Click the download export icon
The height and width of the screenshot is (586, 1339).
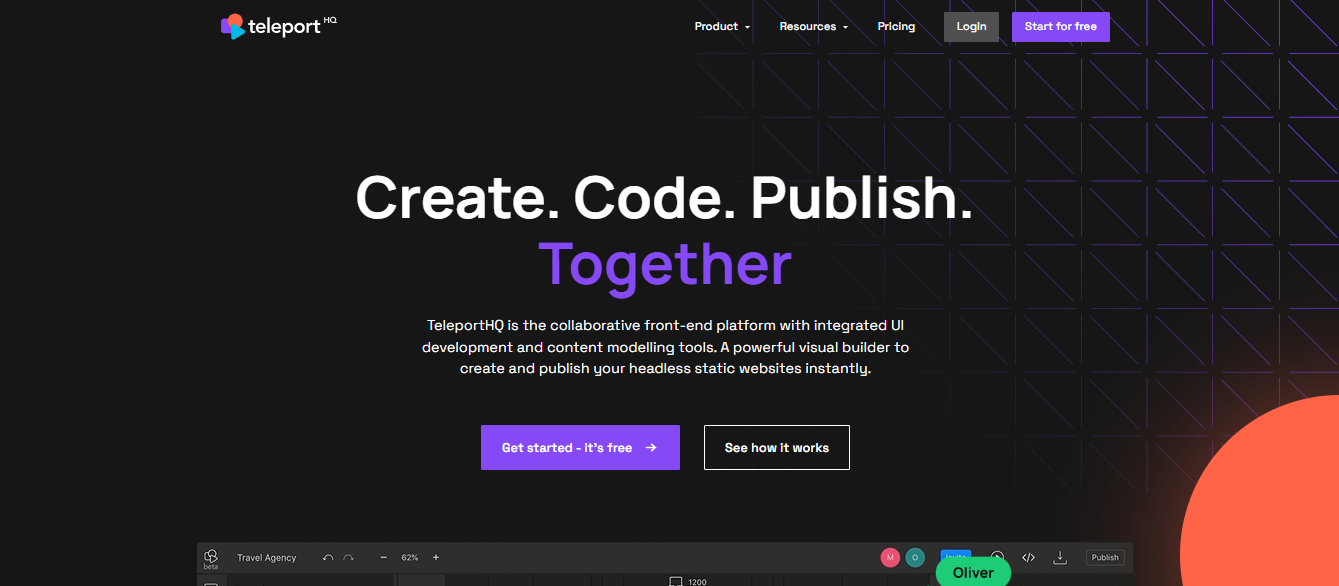1061,558
